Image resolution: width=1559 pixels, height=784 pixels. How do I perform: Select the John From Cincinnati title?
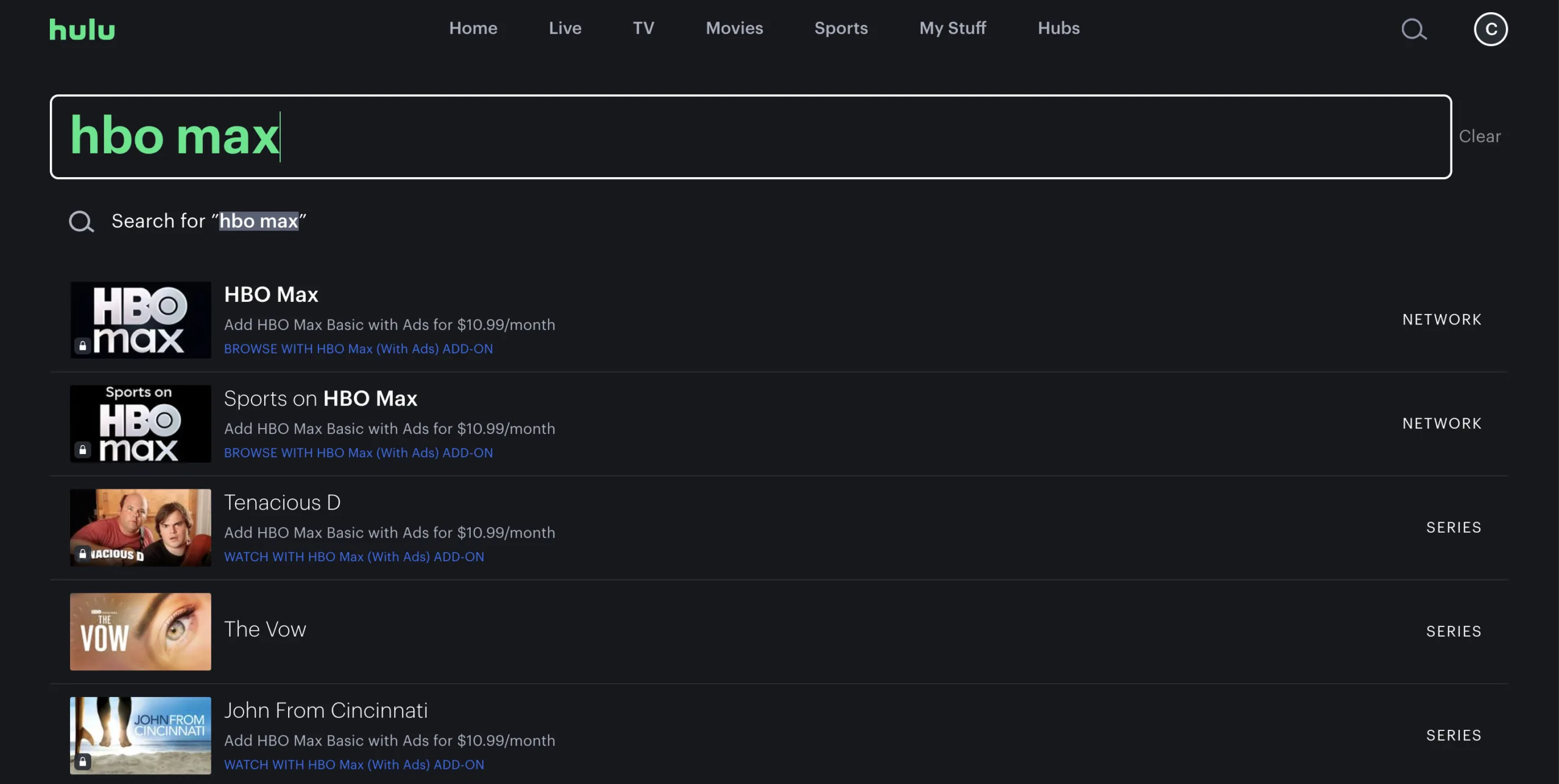click(x=326, y=710)
